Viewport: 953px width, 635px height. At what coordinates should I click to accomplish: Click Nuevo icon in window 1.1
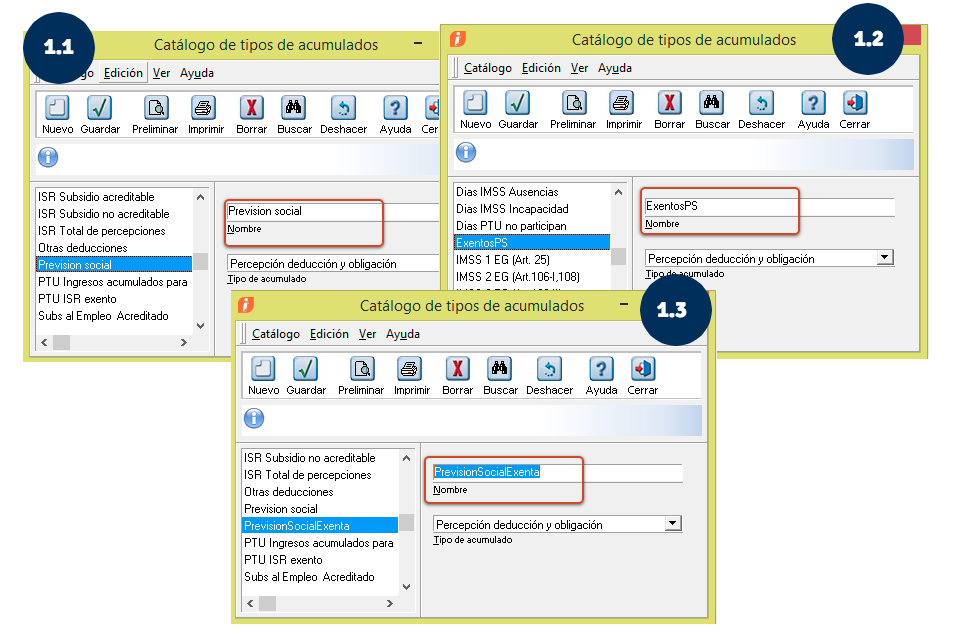tap(57, 108)
